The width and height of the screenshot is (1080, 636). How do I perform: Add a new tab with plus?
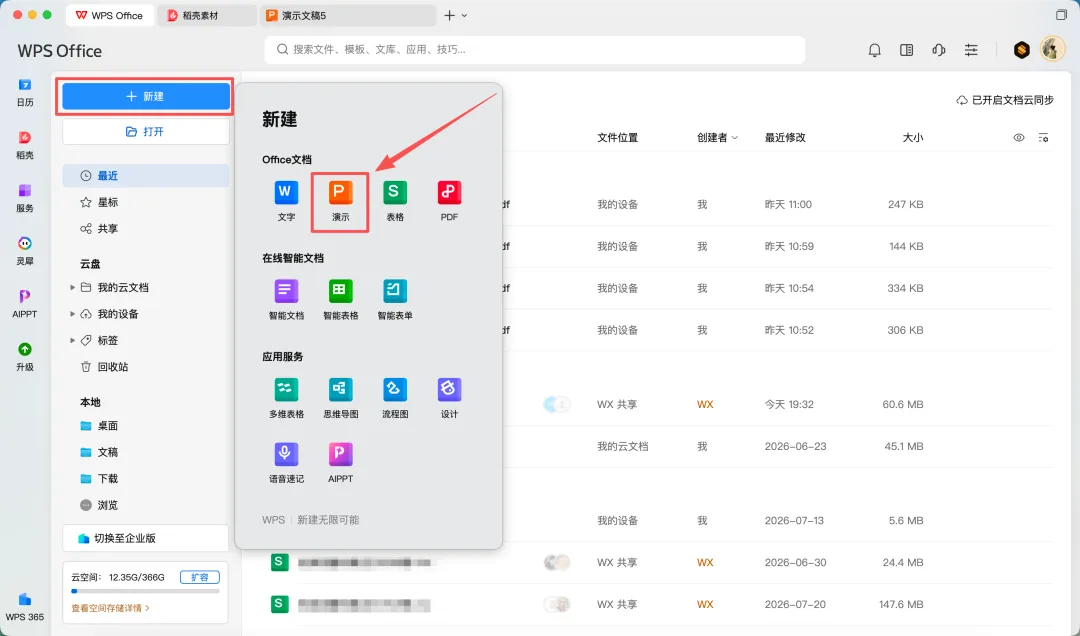tap(449, 15)
